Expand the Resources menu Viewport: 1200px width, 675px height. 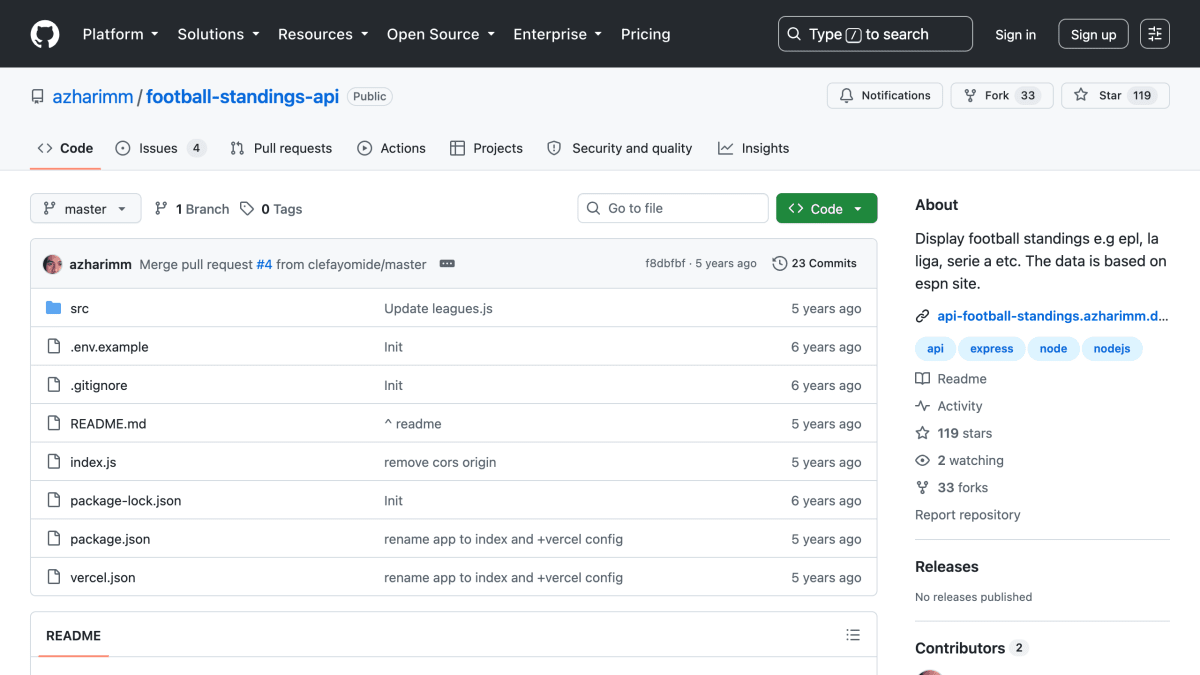coord(323,34)
